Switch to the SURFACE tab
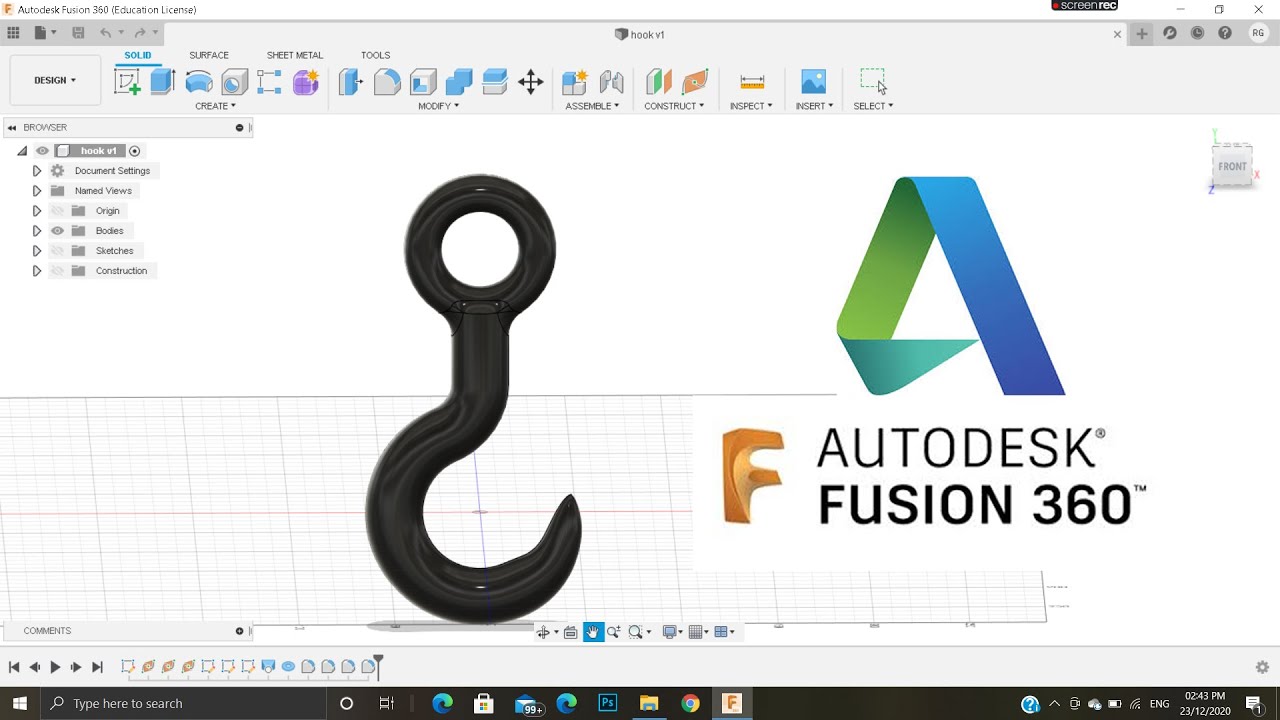 [209, 56]
